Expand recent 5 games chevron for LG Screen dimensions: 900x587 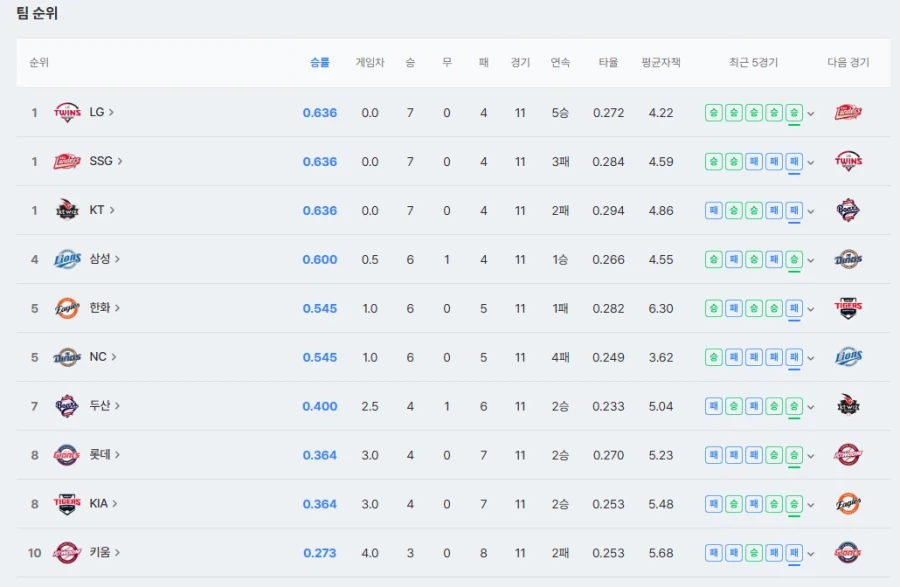tap(811, 113)
